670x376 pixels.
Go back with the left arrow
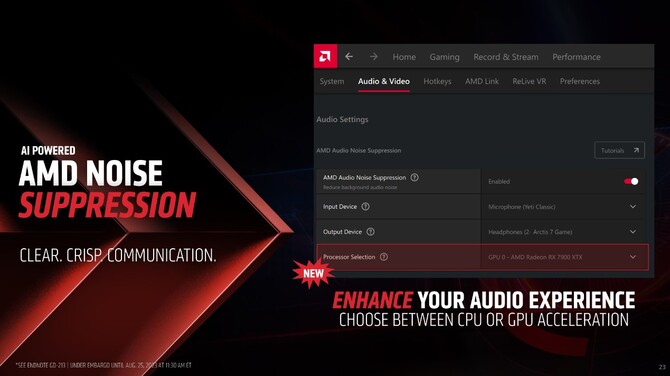point(349,56)
